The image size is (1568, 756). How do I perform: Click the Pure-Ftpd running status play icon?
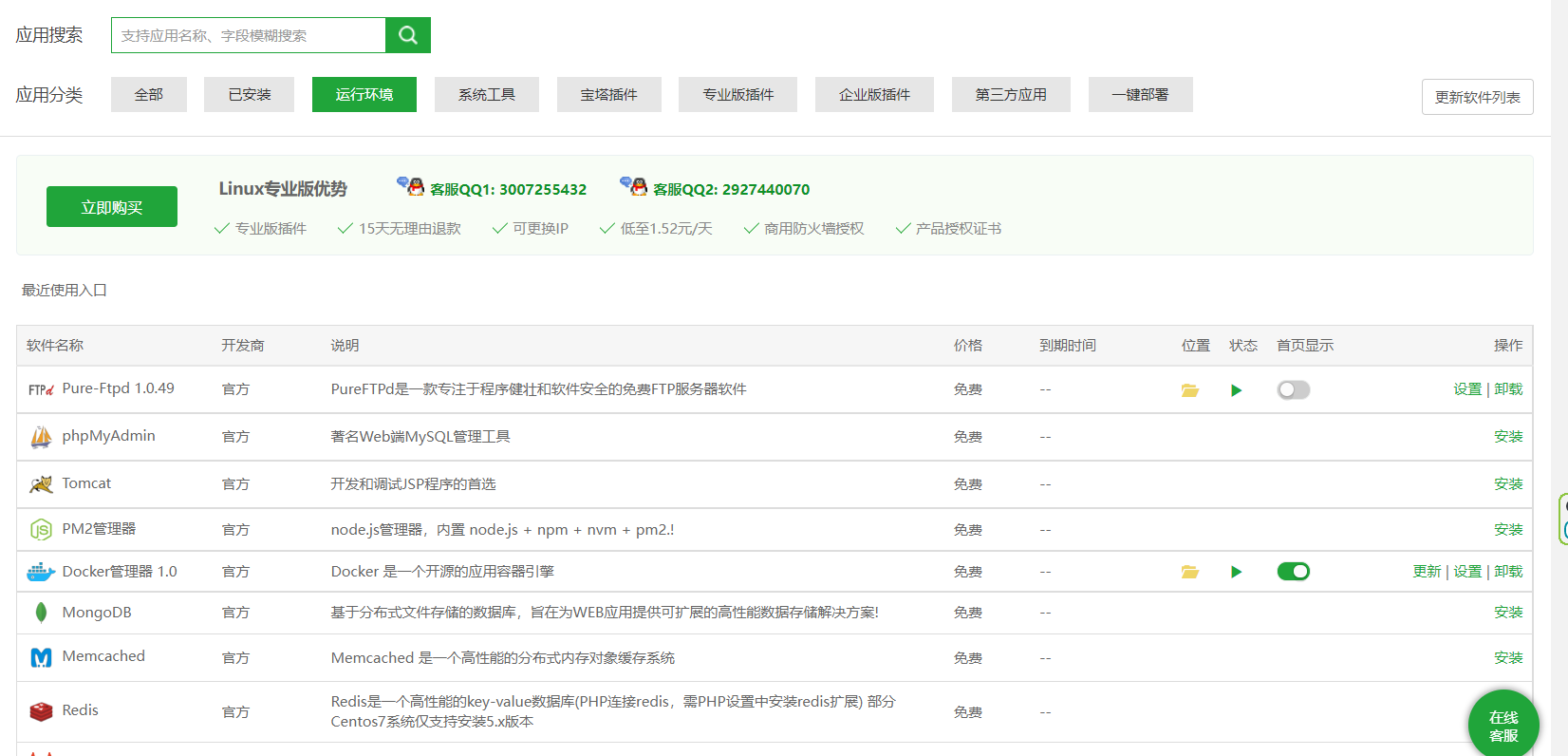click(x=1236, y=390)
